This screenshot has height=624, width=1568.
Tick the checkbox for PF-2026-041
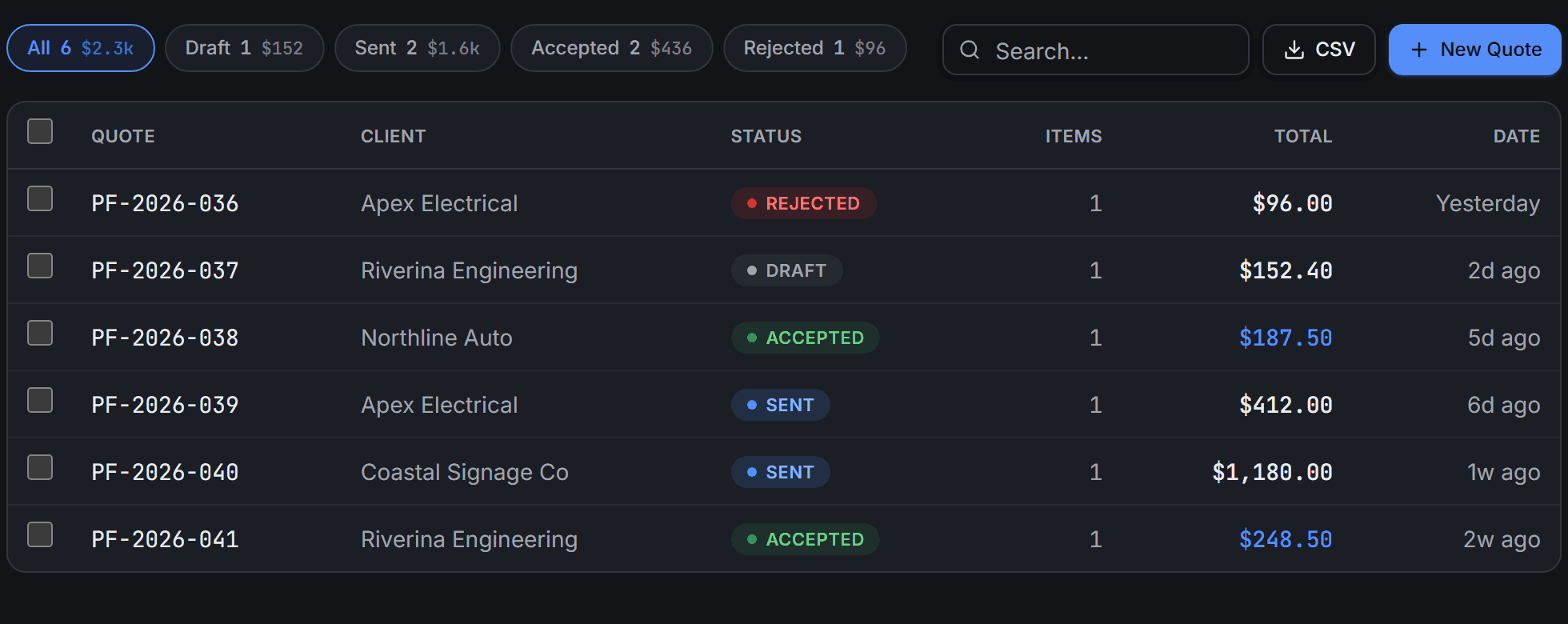coord(40,534)
